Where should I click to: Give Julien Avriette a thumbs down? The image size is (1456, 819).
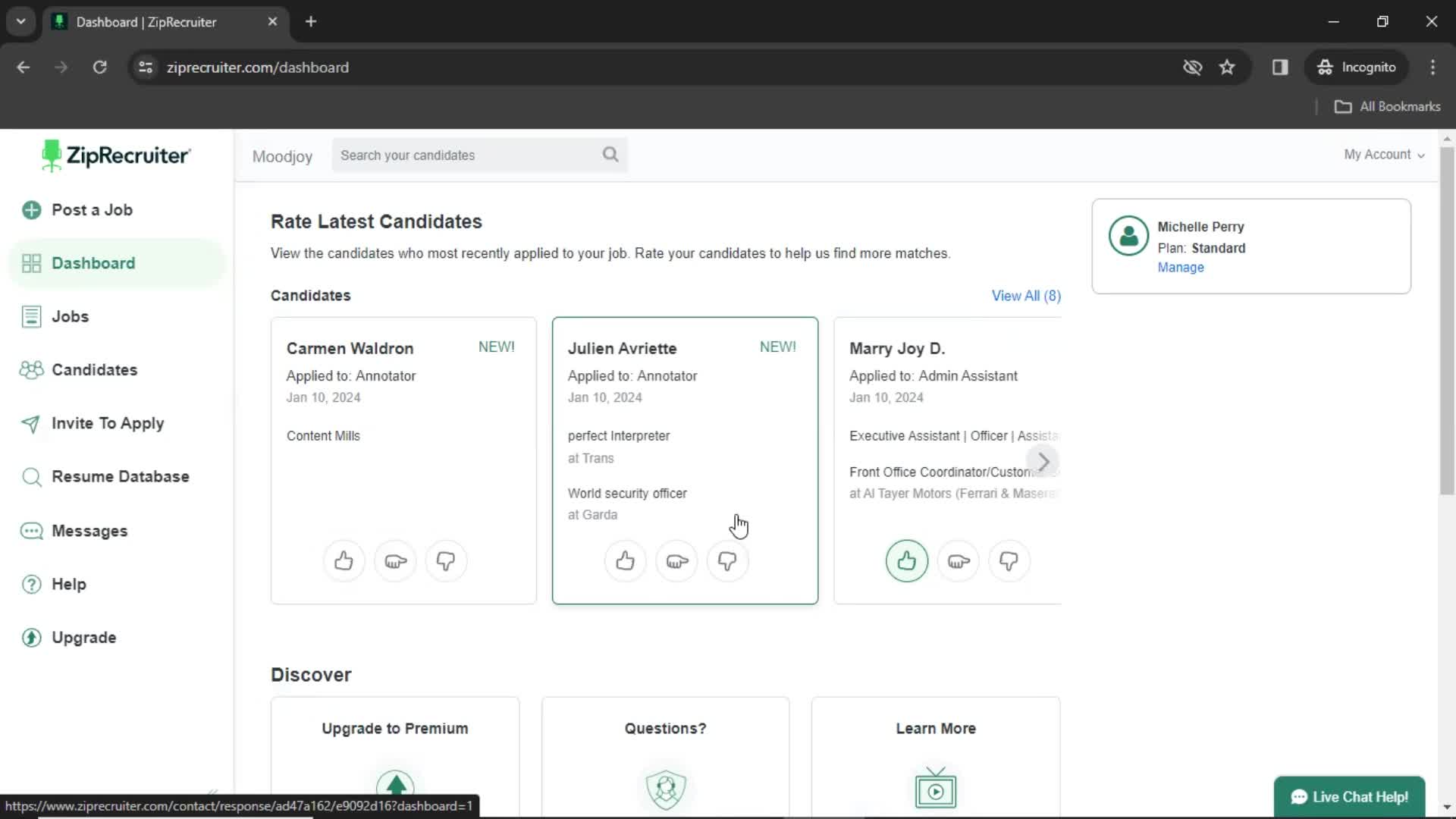pyautogui.click(x=727, y=561)
